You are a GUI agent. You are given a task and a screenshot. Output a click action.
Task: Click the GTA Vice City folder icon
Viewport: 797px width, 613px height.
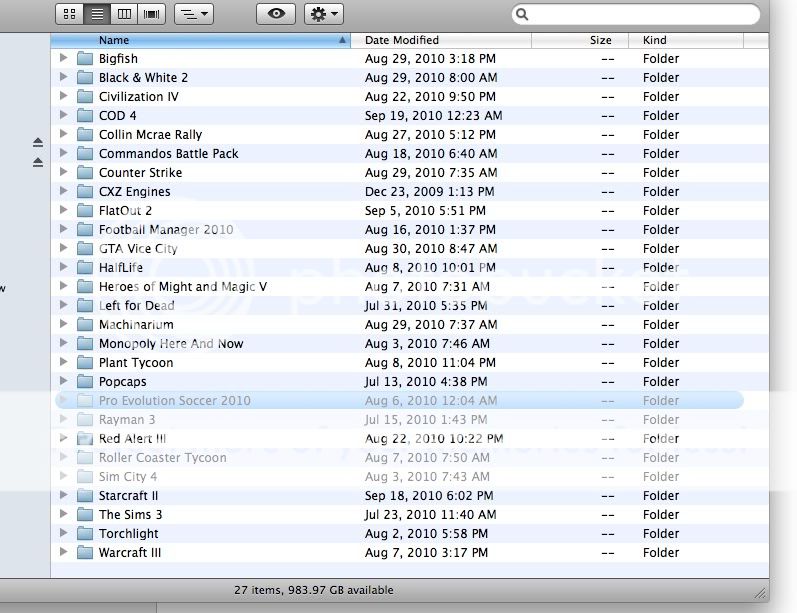(x=85, y=249)
